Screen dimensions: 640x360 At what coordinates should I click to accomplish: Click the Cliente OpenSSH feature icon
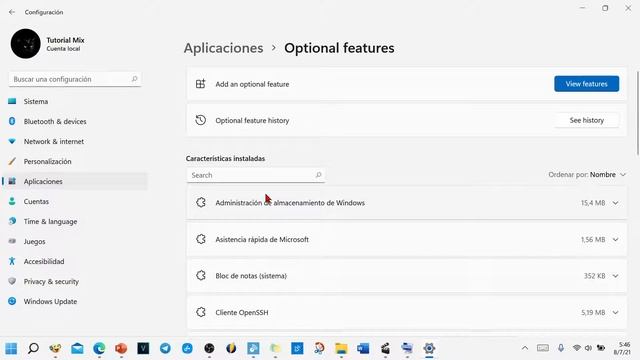(201, 312)
